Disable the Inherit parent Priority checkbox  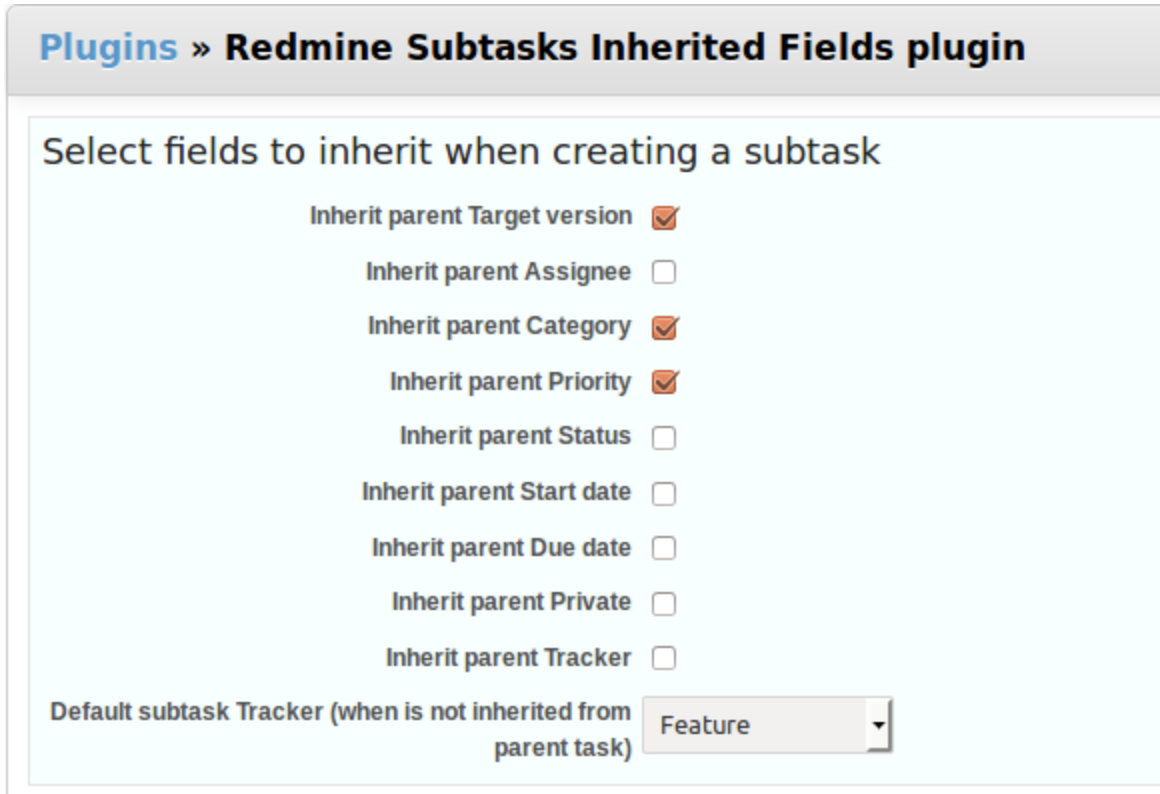tap(664, 382)
